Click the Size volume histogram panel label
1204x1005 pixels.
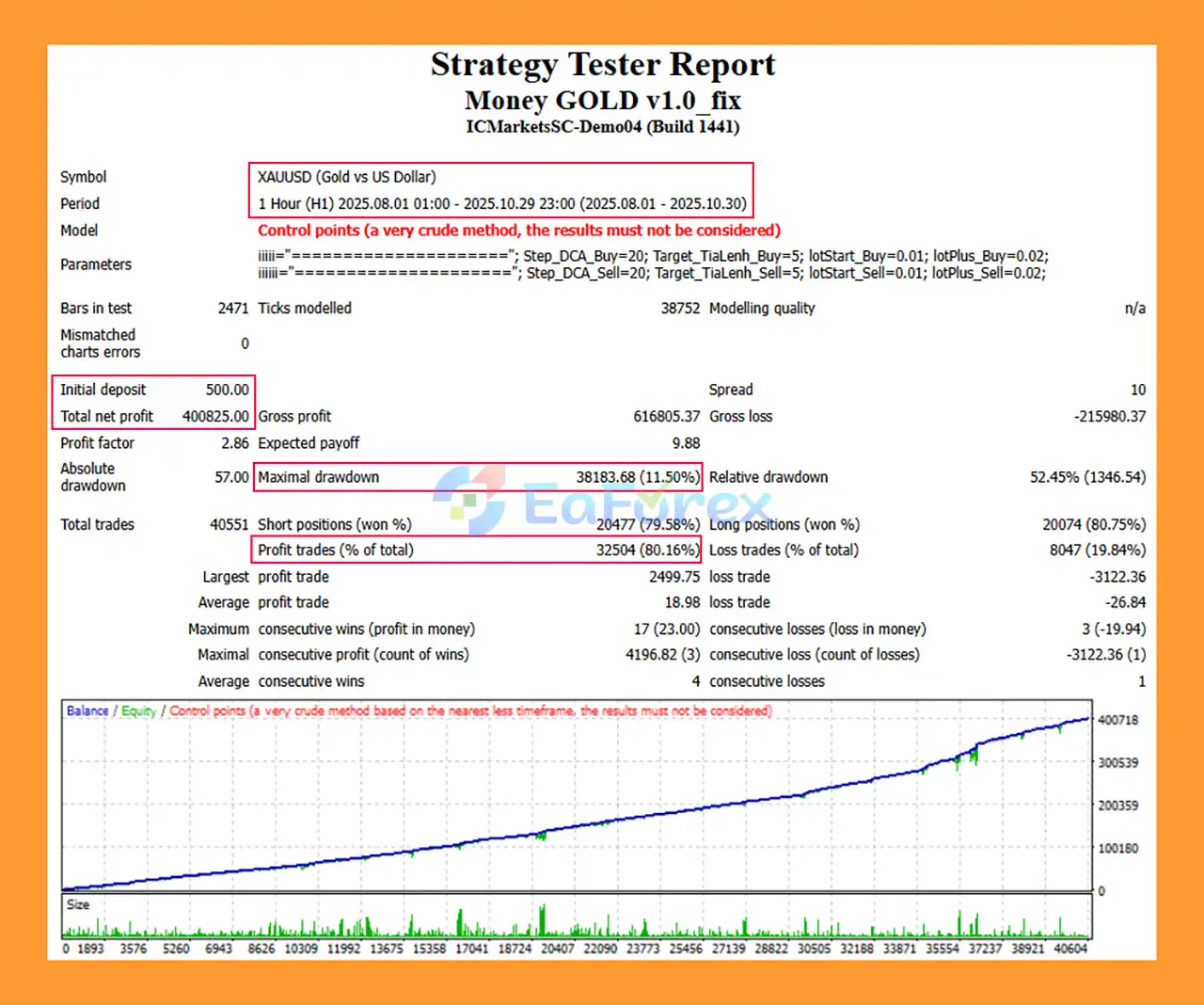point(78,904)
